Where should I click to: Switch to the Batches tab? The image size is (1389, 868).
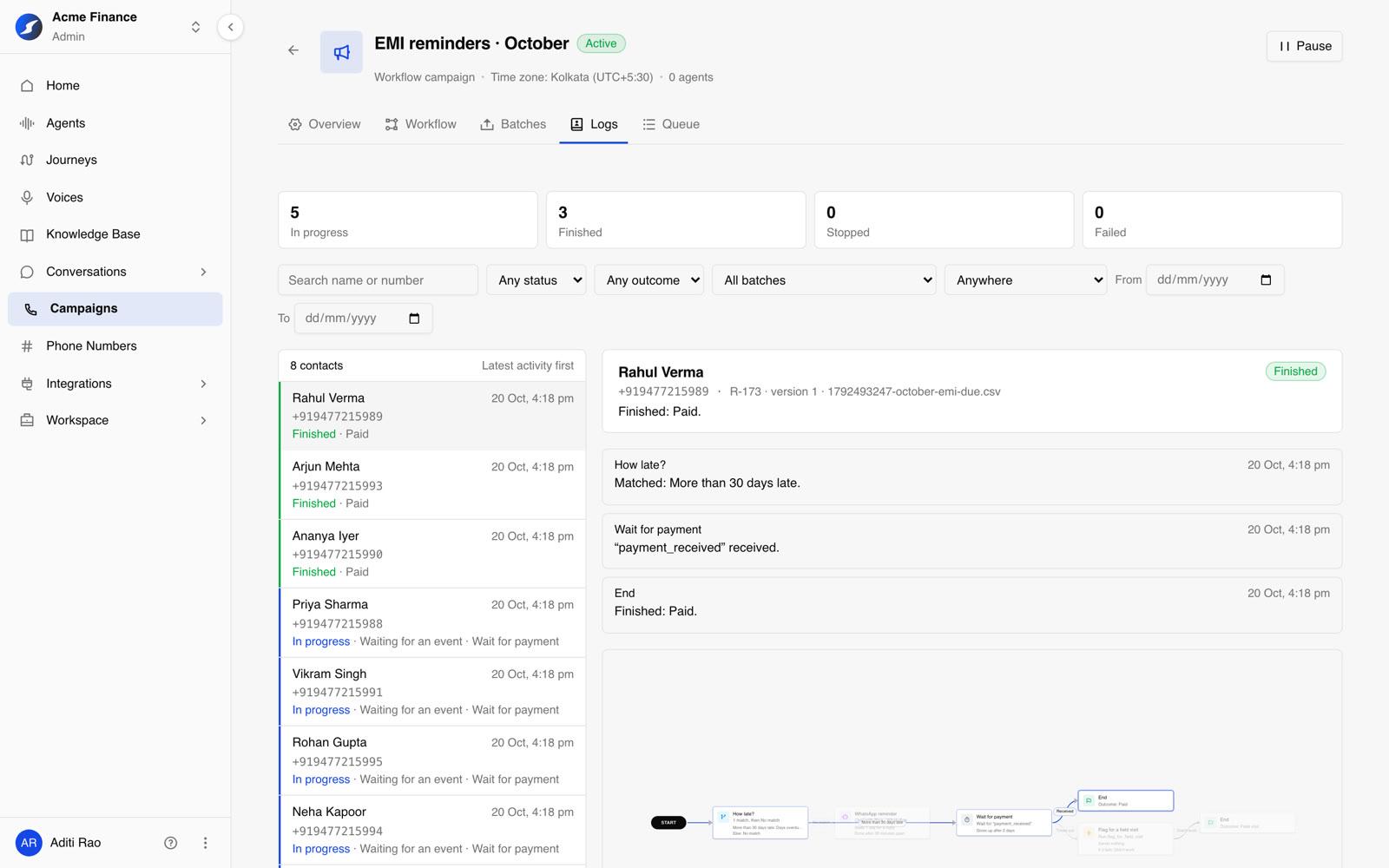pyautogui.click(x=513, y=124)
